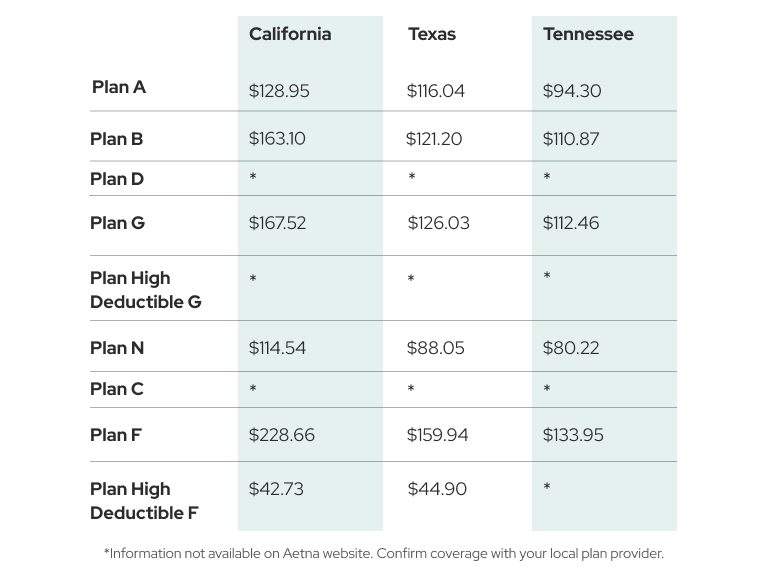Click the Tennessee column header

point(588,34)
